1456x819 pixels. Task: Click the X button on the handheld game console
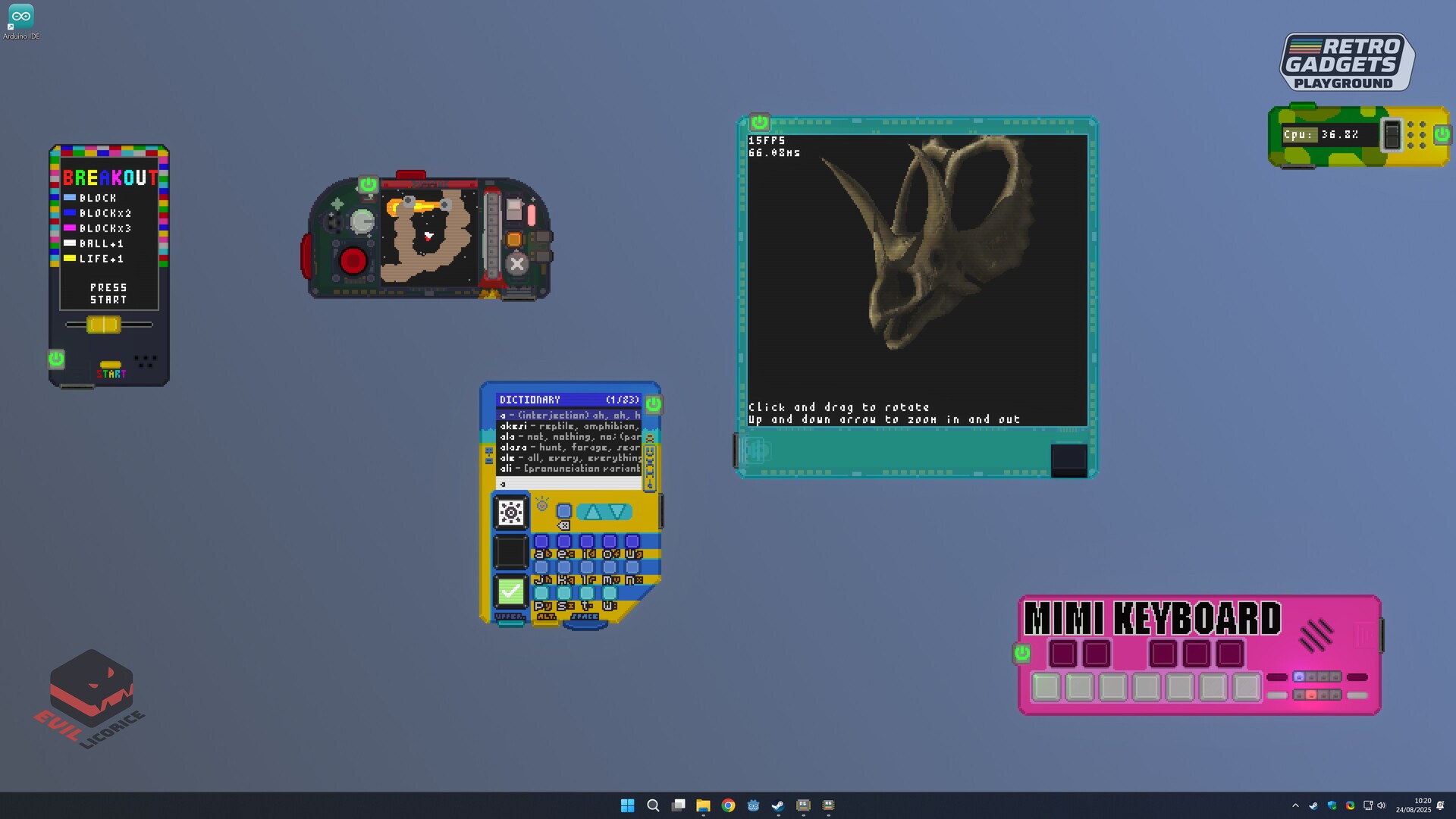coord(516,265)
